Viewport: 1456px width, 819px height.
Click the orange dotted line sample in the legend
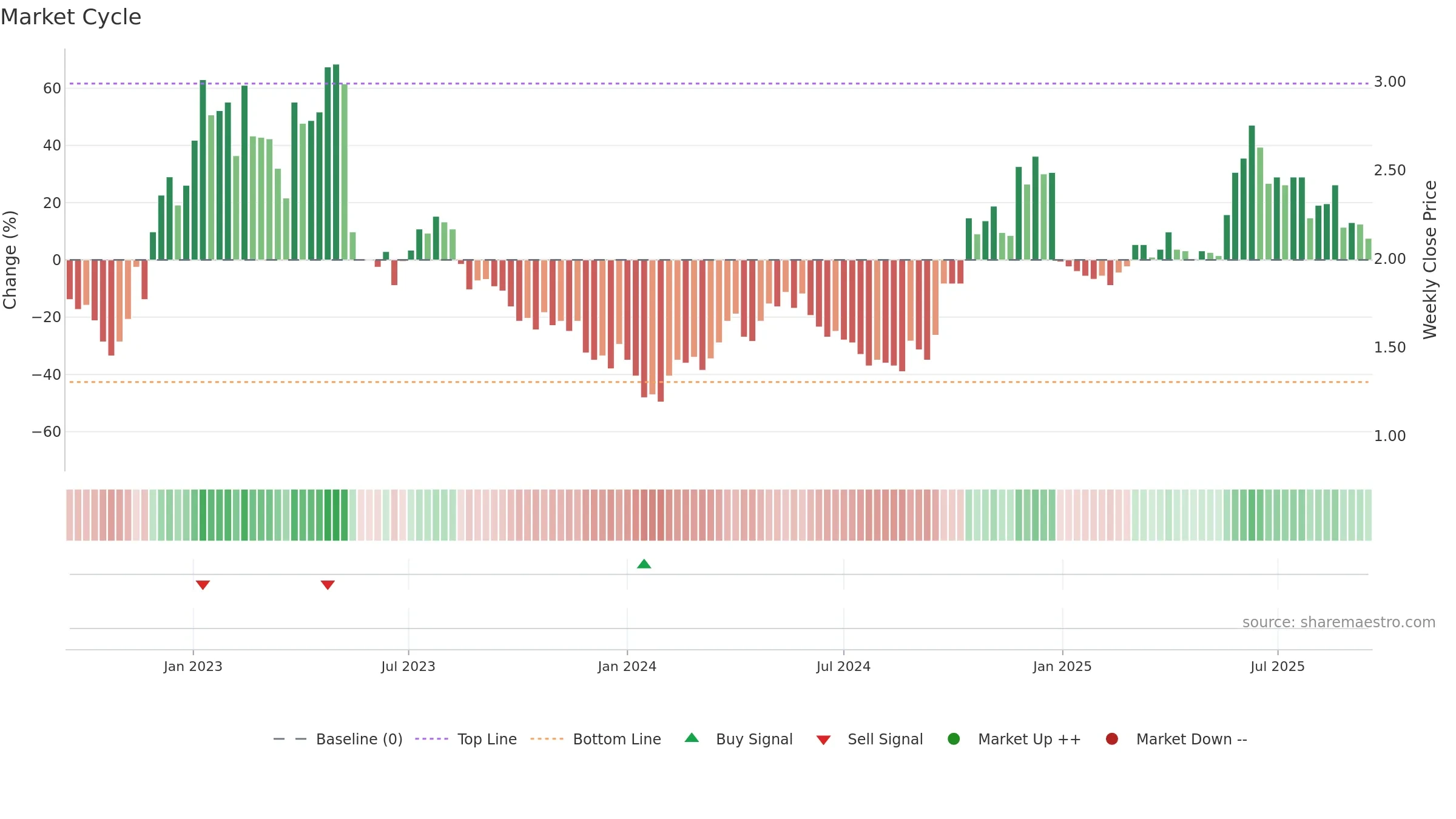(547, 739)
